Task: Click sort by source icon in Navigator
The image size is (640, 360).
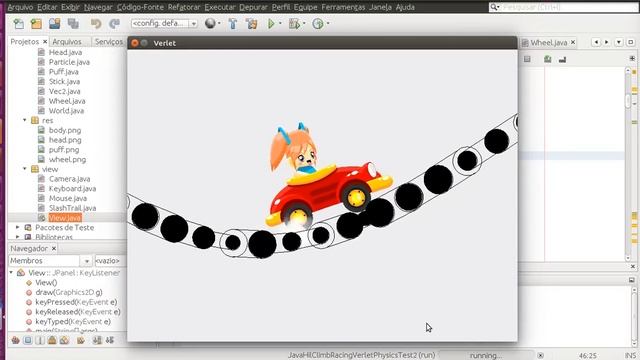Action: (x=110, y=340)
